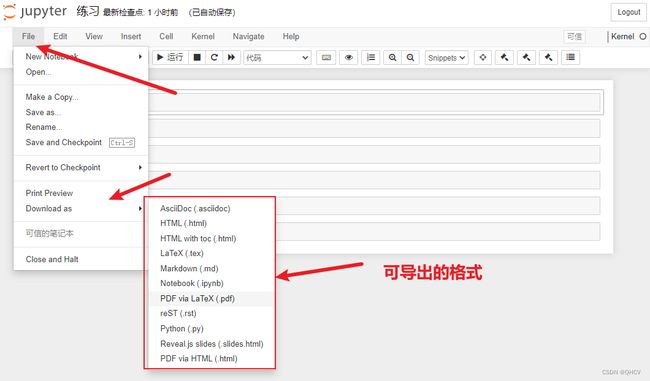
Task: Open the Edit menu
Action: [60, 36]
